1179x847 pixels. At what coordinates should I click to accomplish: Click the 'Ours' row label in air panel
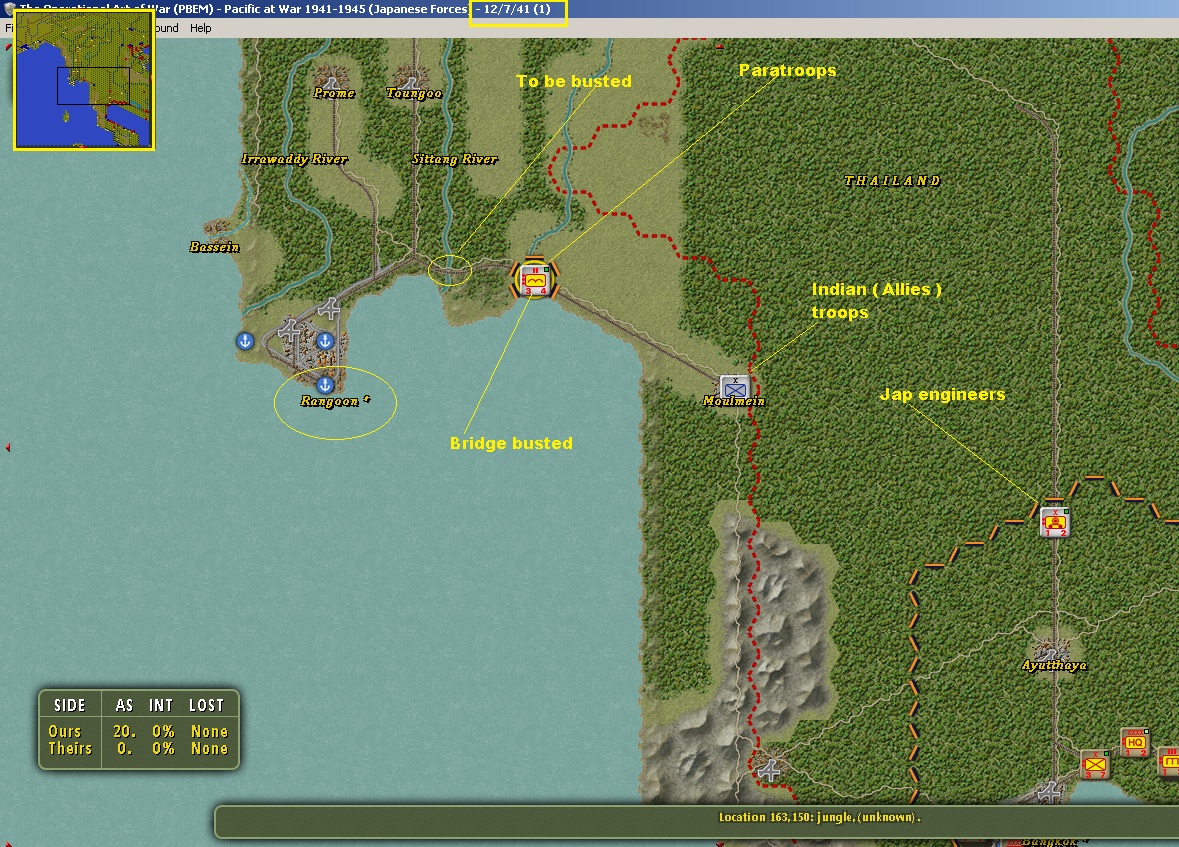65,731
